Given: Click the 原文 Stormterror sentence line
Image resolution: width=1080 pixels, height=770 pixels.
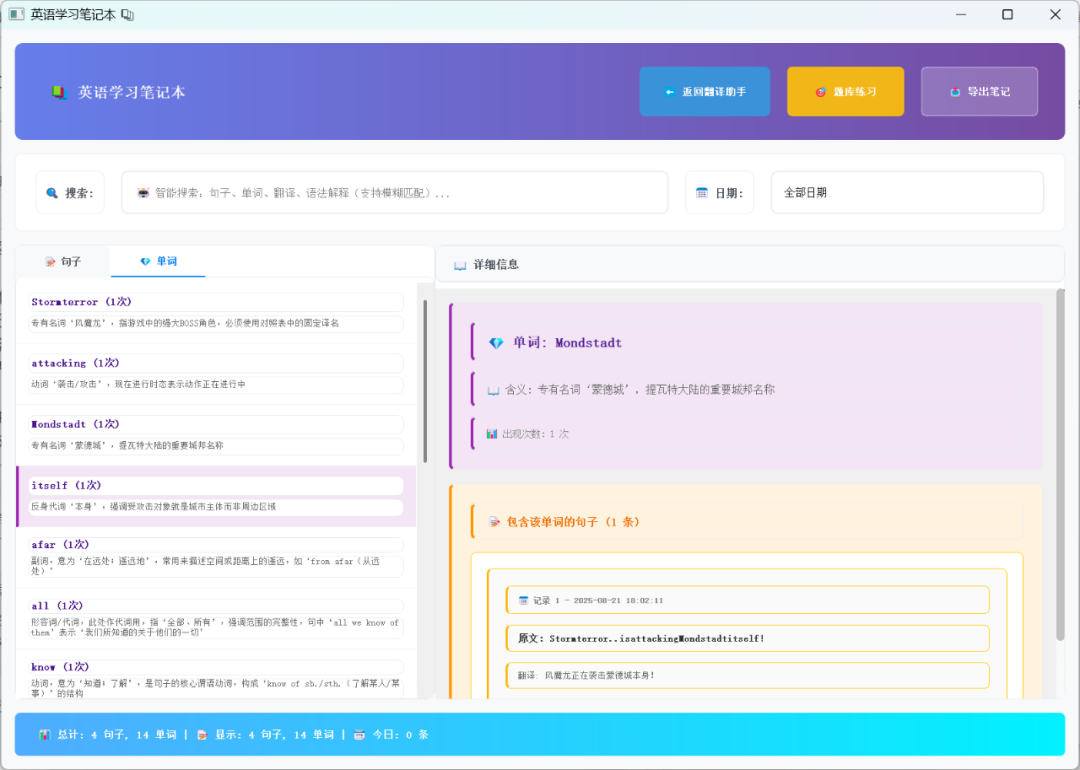Looking at the screenshot, I should click(747, 639).
